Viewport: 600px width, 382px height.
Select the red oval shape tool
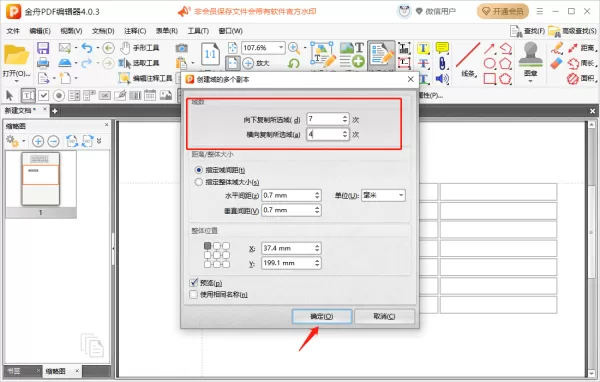(x=489, y=63)
